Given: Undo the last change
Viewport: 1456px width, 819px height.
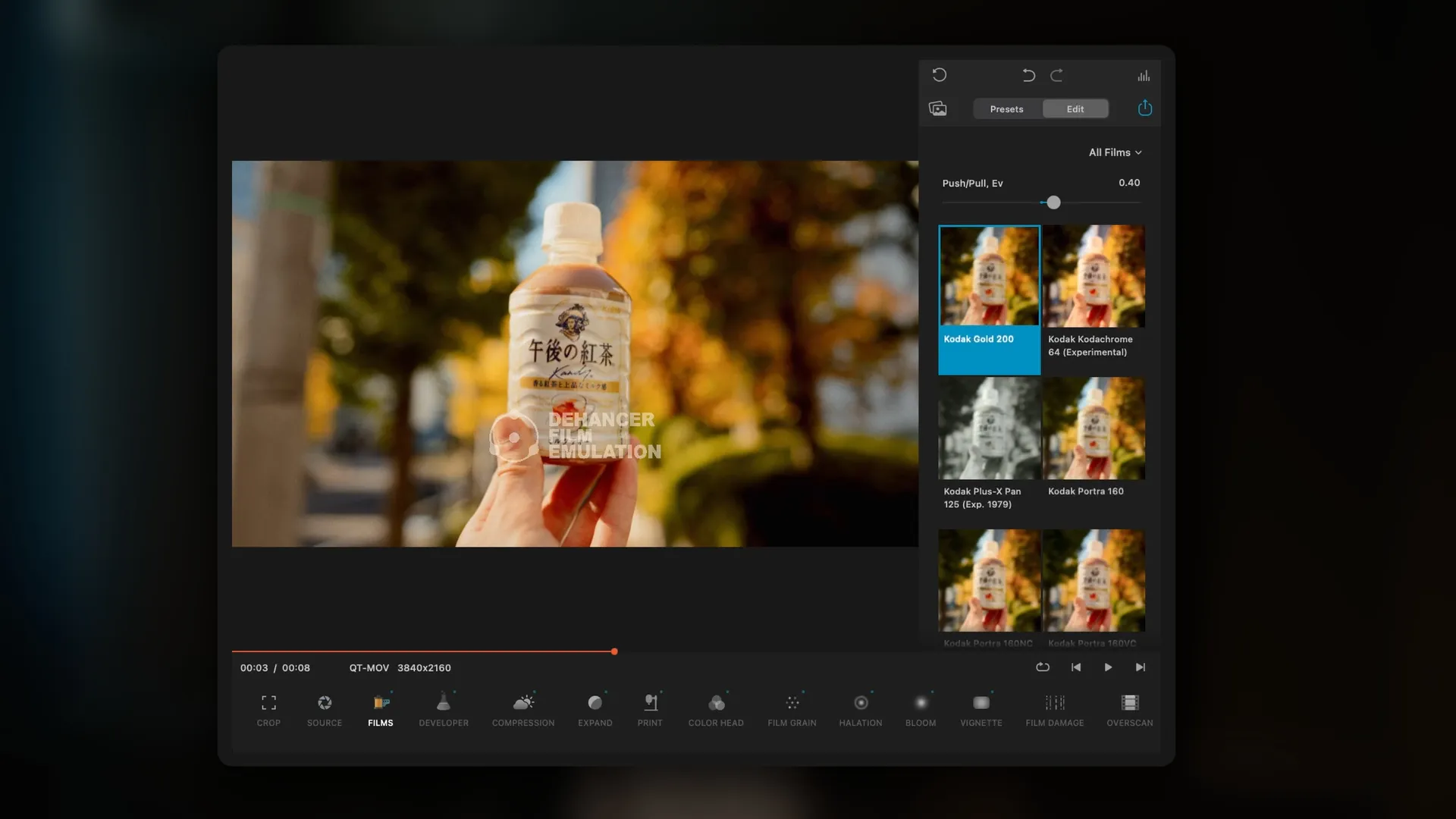Looking at the screenshot, I should point(1028,75).
